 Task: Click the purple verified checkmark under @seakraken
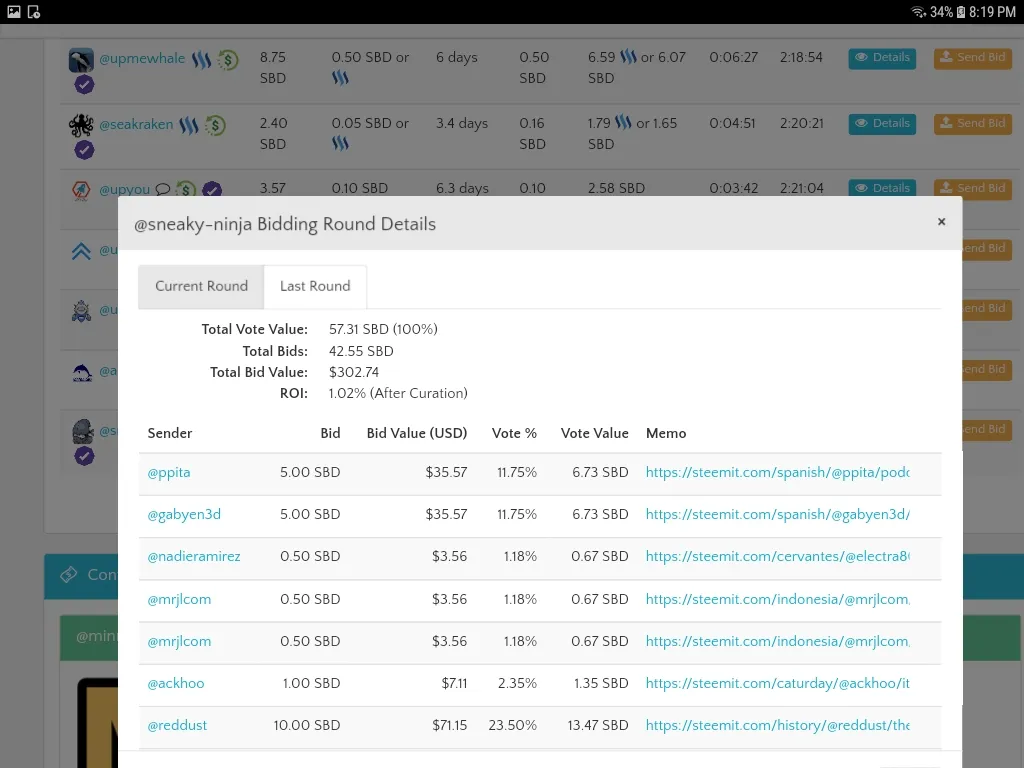pos(84,150)
